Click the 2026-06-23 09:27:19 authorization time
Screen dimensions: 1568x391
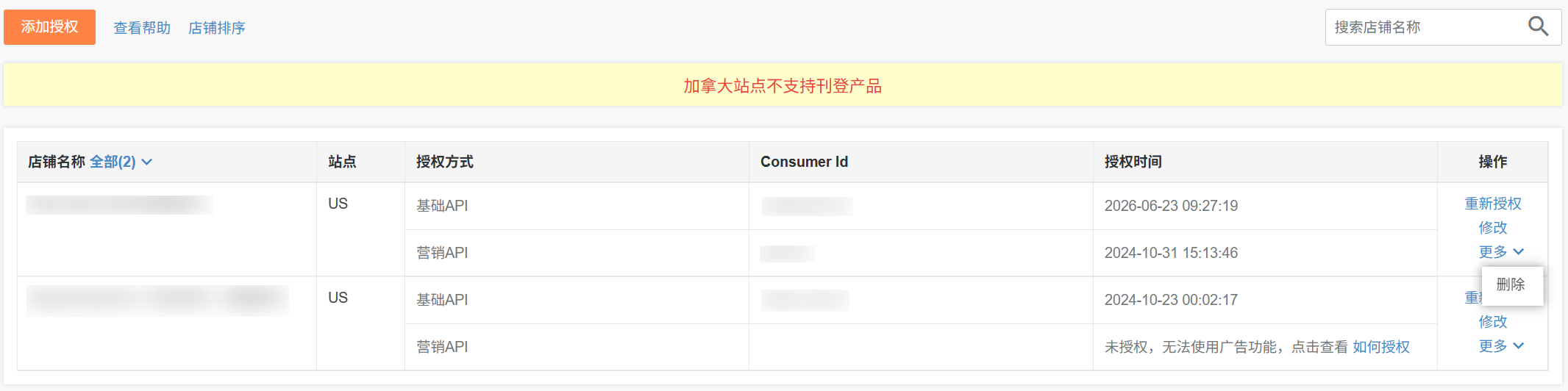point(1171,206)
